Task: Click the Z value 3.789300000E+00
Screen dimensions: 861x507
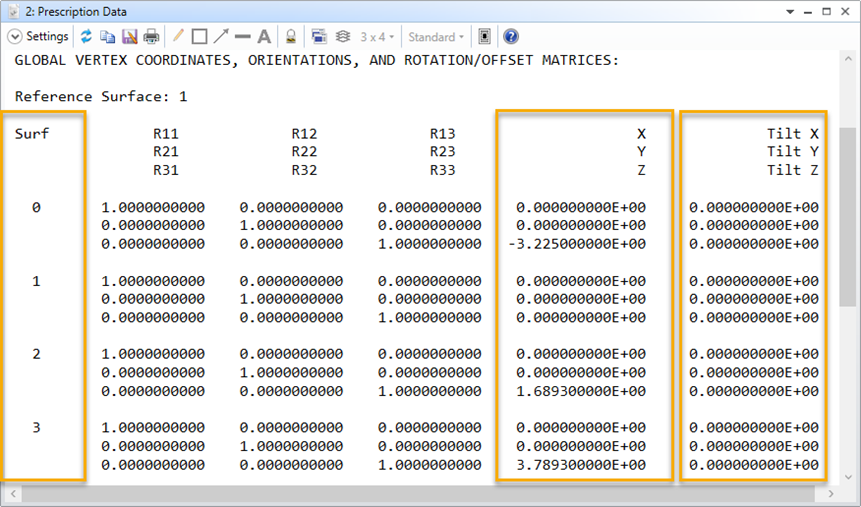Action: click(581, 465)
